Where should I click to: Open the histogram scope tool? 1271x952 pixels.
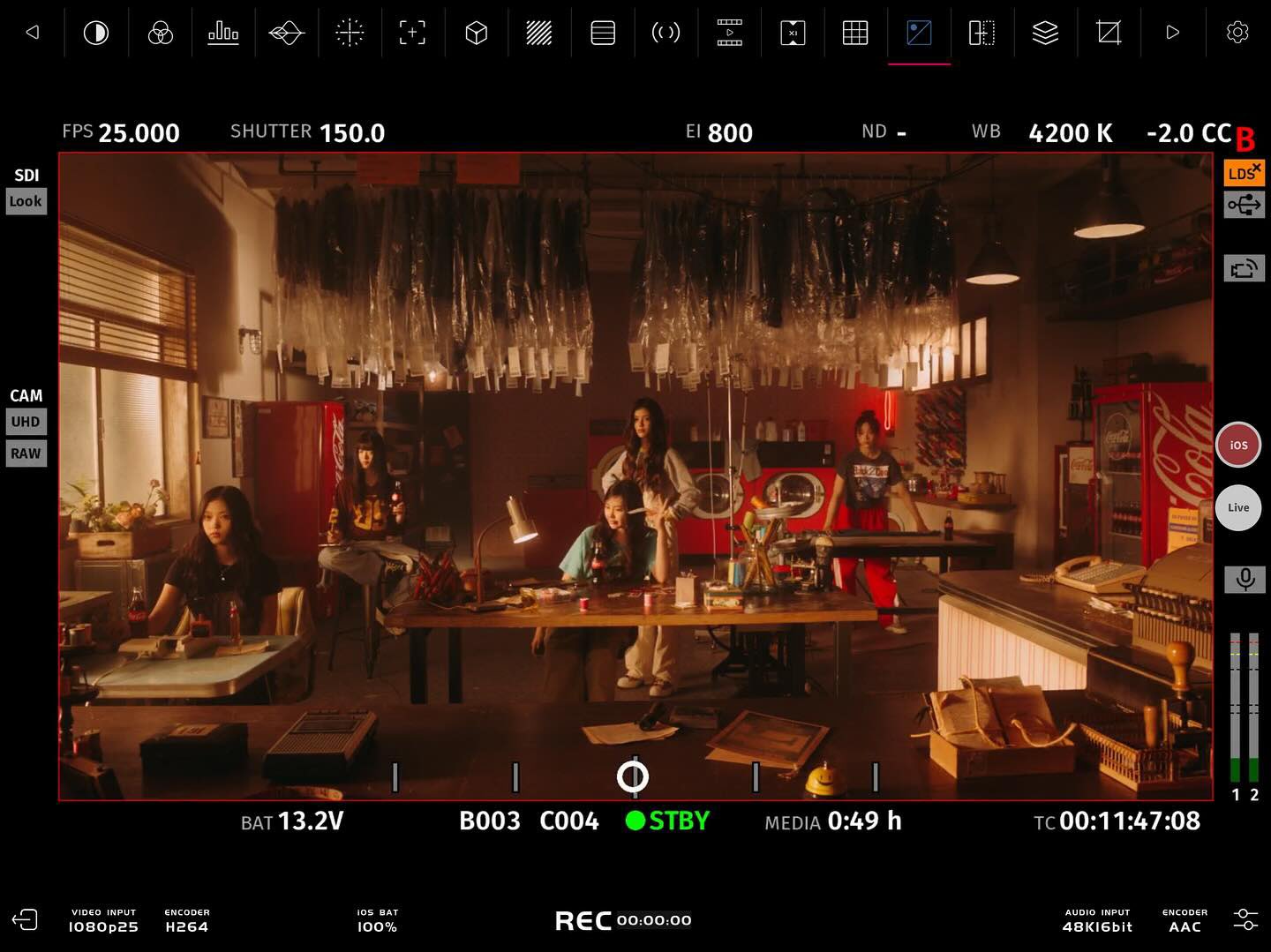click(x=223, y=34)
